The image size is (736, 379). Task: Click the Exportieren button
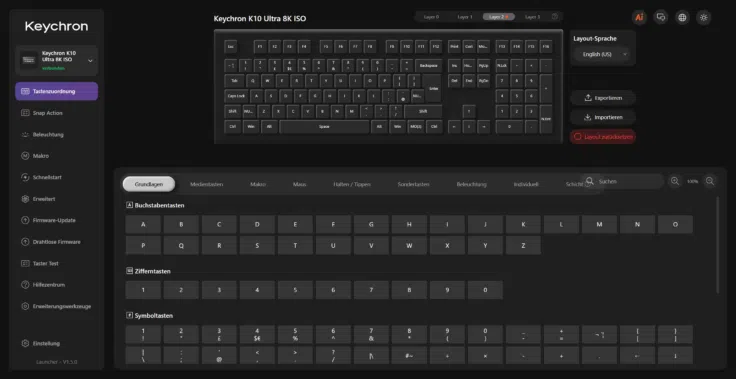[603, 98]
